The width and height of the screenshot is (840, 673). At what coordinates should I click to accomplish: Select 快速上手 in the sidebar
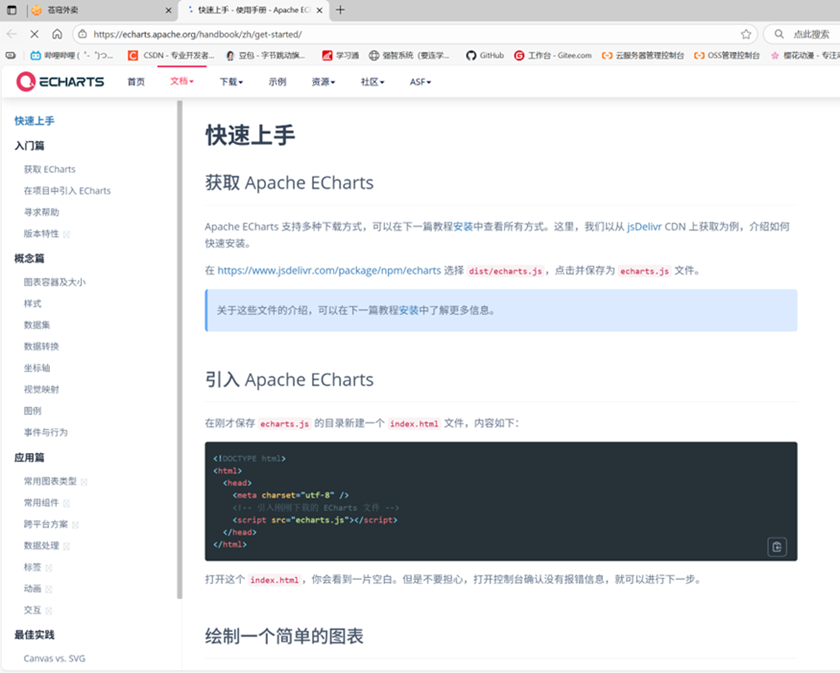34,121
